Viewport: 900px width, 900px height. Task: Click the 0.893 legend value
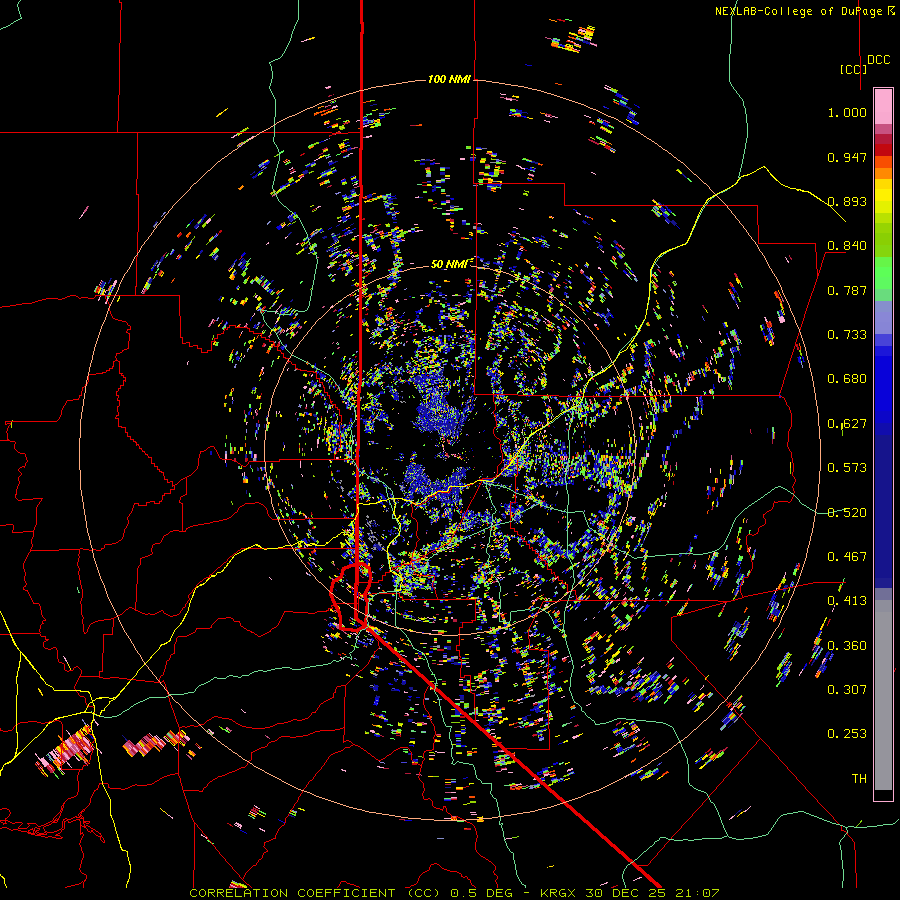tap(847, 201)
